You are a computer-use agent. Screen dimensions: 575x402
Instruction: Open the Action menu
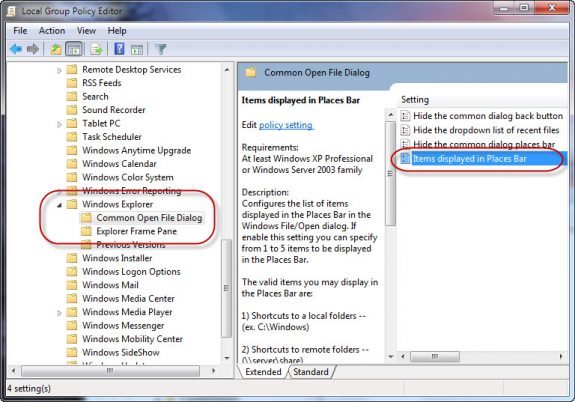(x=52, y=31)
